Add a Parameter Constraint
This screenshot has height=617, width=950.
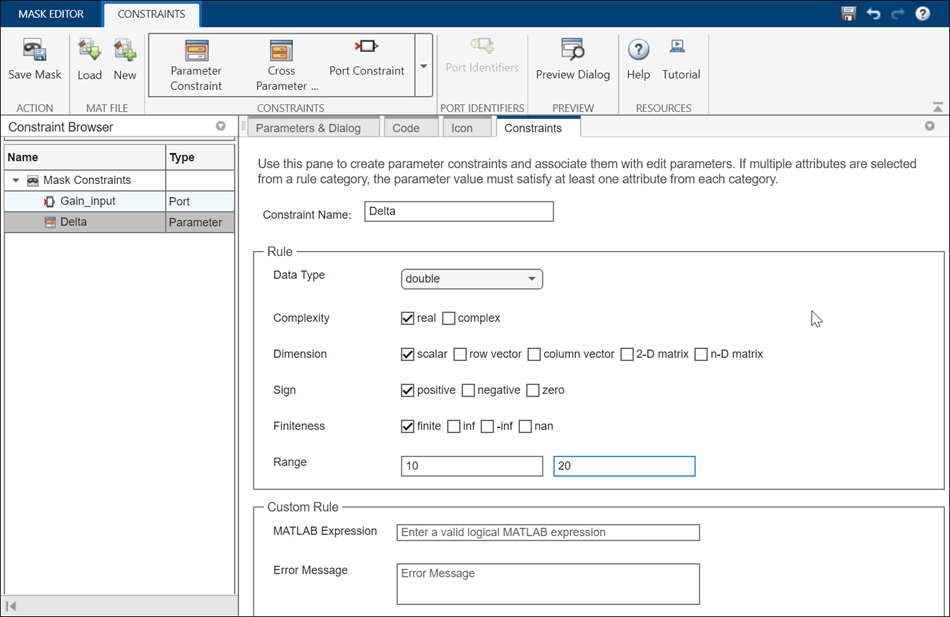coord(196,65)
